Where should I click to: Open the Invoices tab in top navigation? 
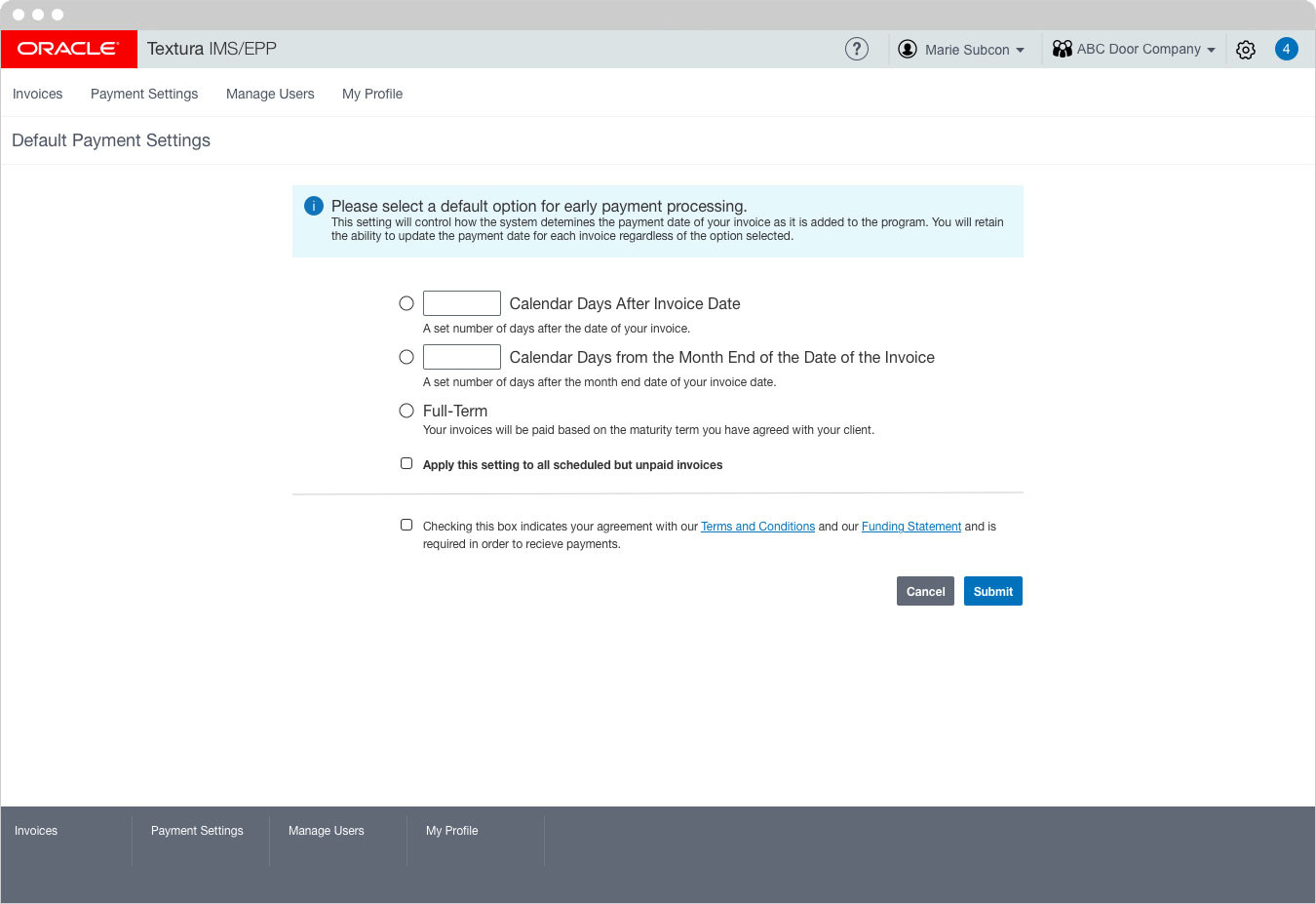(38, 94)
